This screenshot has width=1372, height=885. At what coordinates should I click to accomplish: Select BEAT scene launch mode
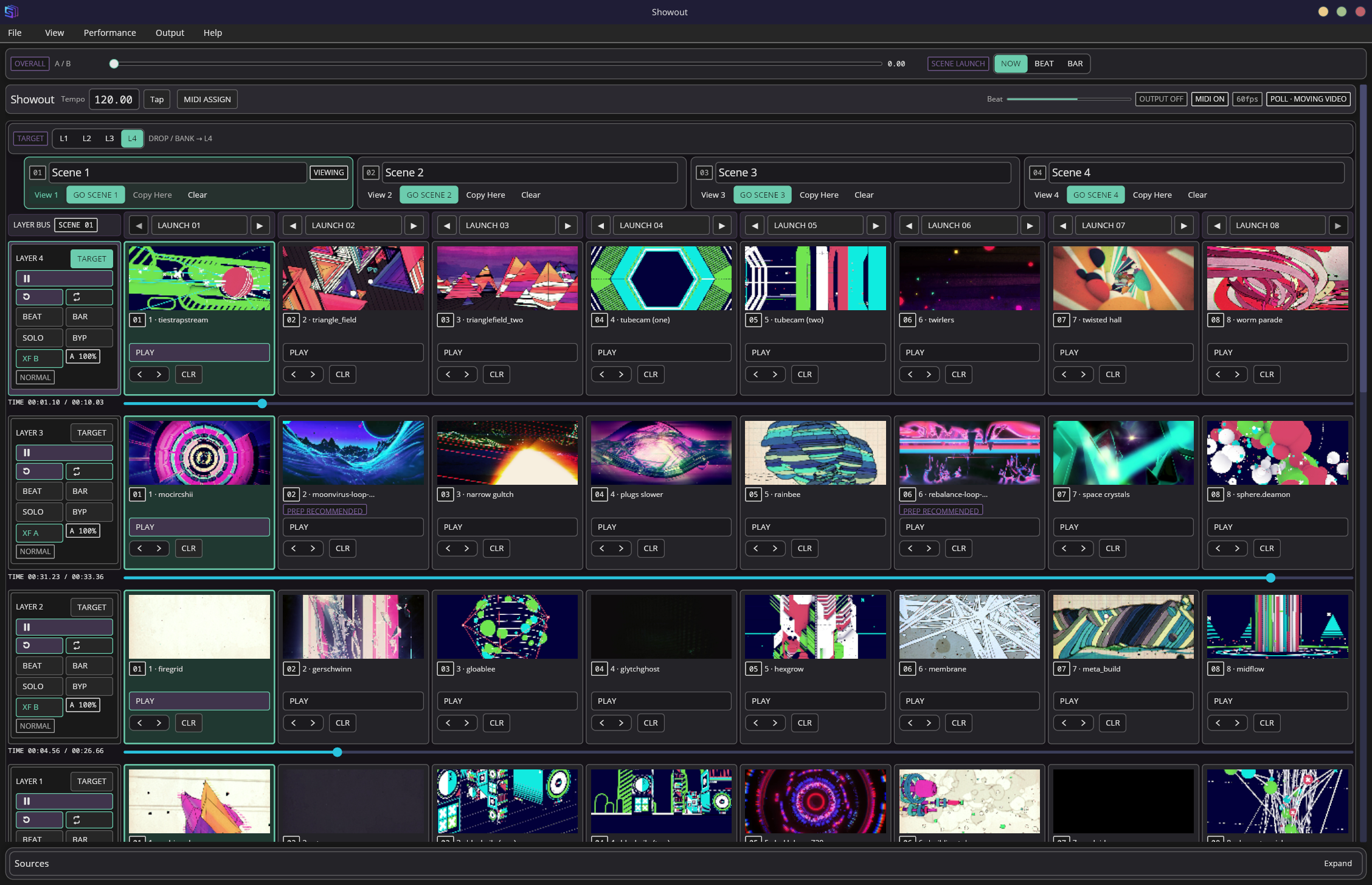point(1044,64)
